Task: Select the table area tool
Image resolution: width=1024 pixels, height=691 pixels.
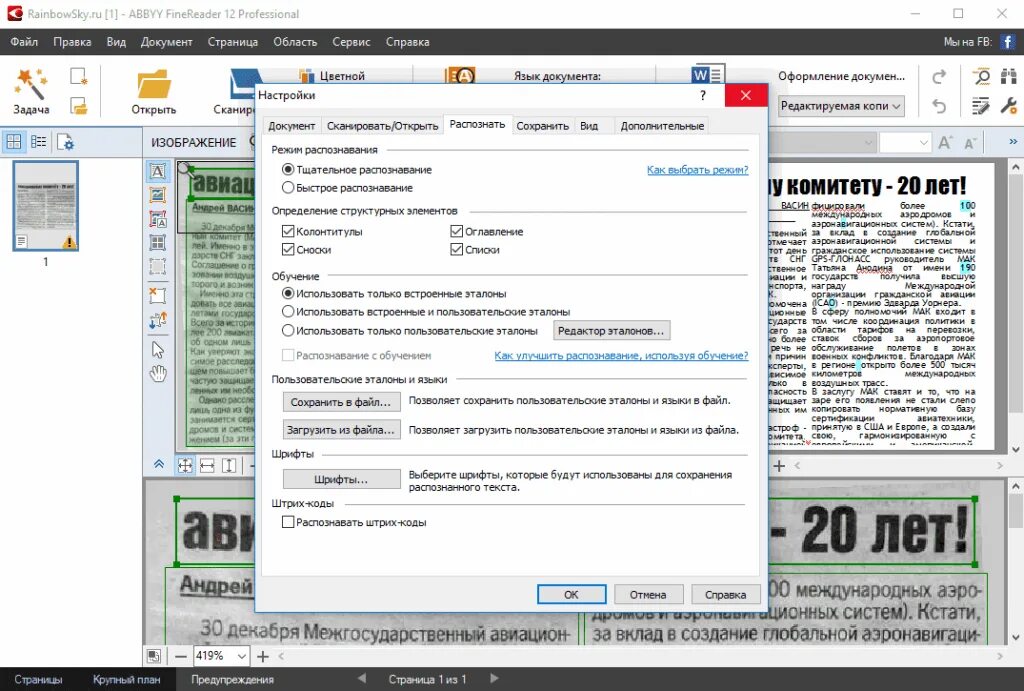Action: (157, 243)
